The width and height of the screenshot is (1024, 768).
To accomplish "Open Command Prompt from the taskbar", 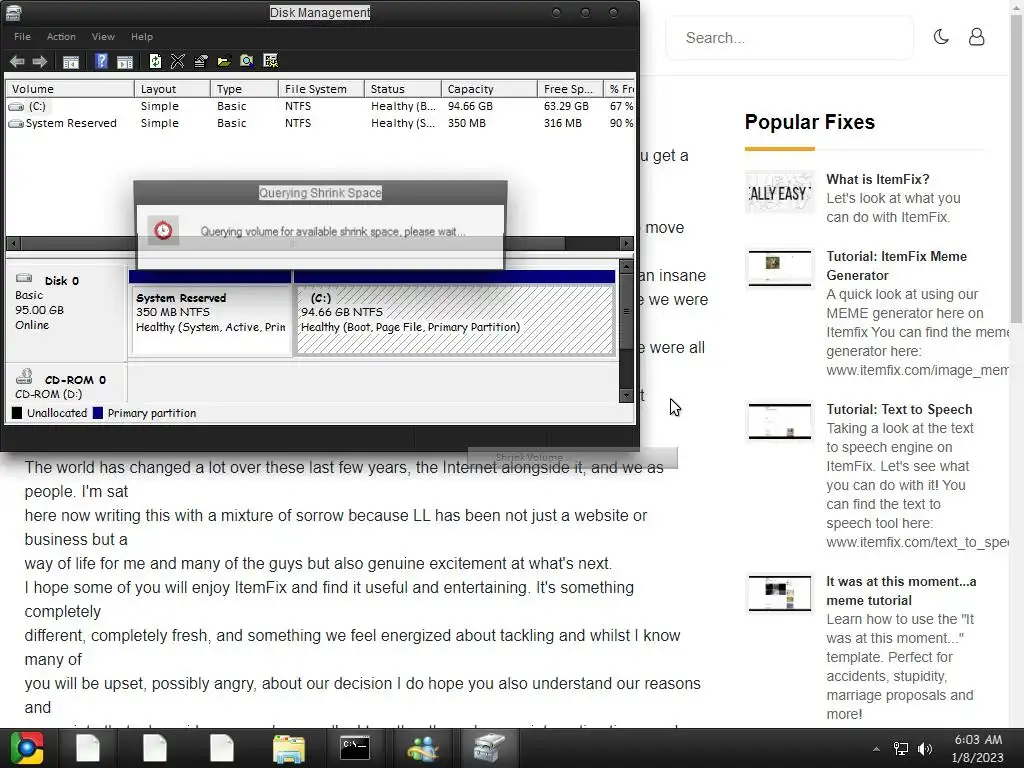I will point(355,748).
